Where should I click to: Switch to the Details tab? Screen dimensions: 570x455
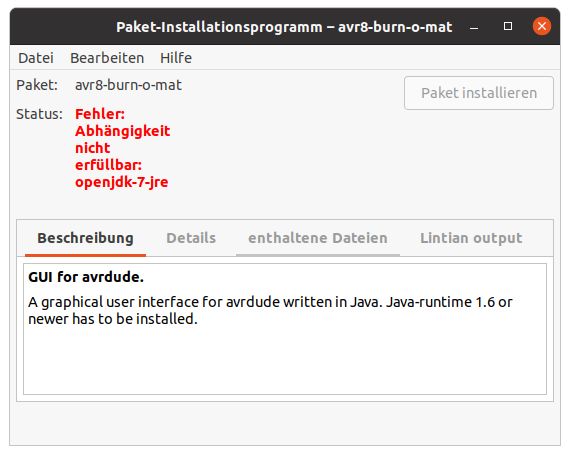pos(191,238)
